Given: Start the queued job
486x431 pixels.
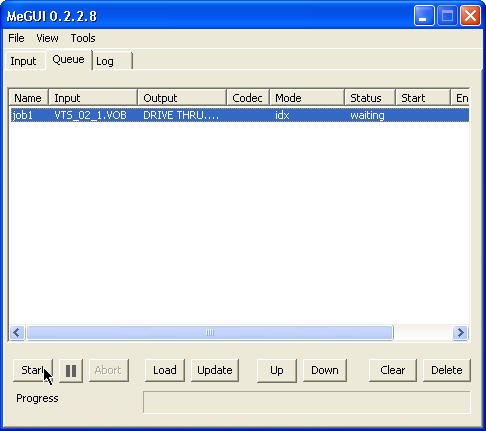Looking at the screenshot, I should tap(33, 370).
